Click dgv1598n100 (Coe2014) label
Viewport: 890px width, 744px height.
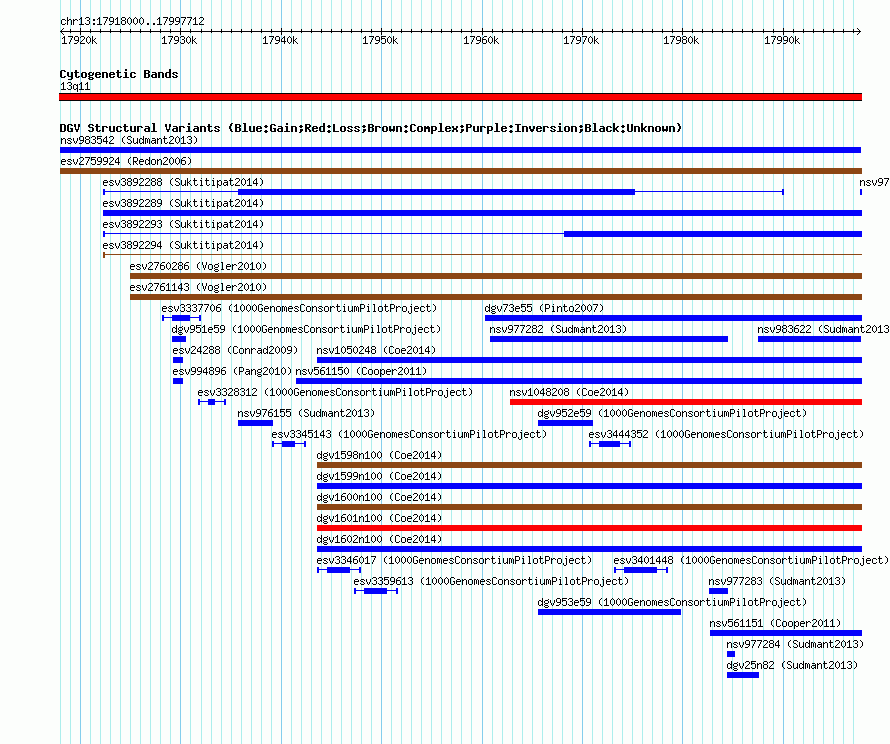(x=379, y=455)
